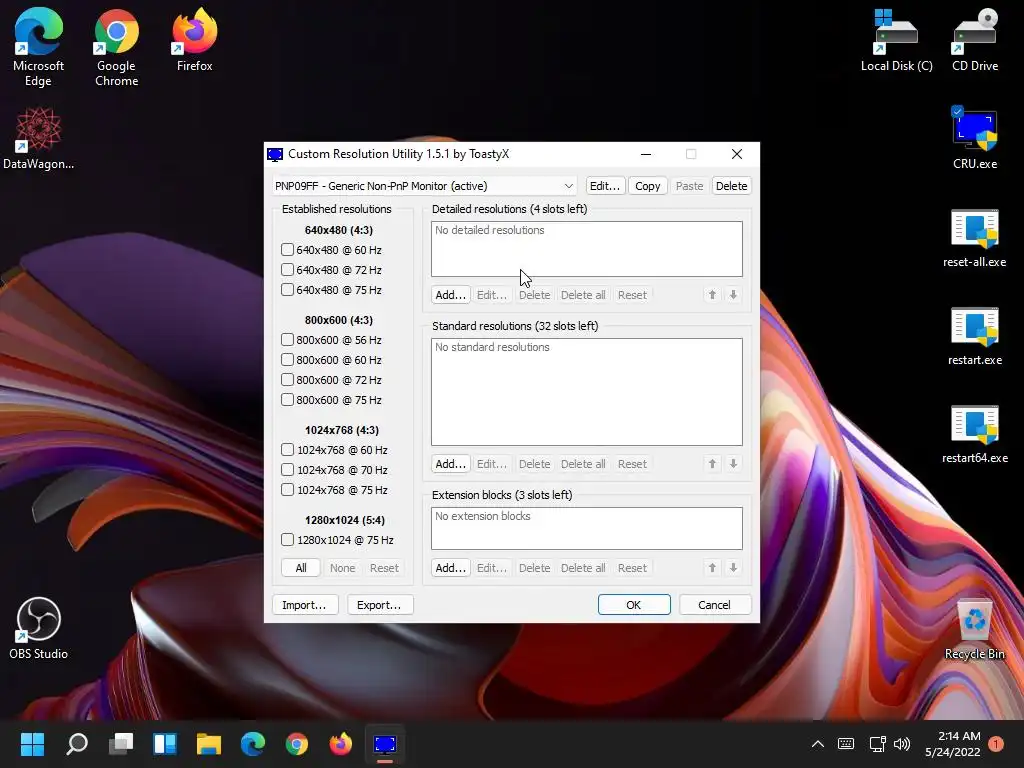Move extension block down arrow
Image resolution: width=1024 pixels, height=768 pixels.
click(733, 568)
